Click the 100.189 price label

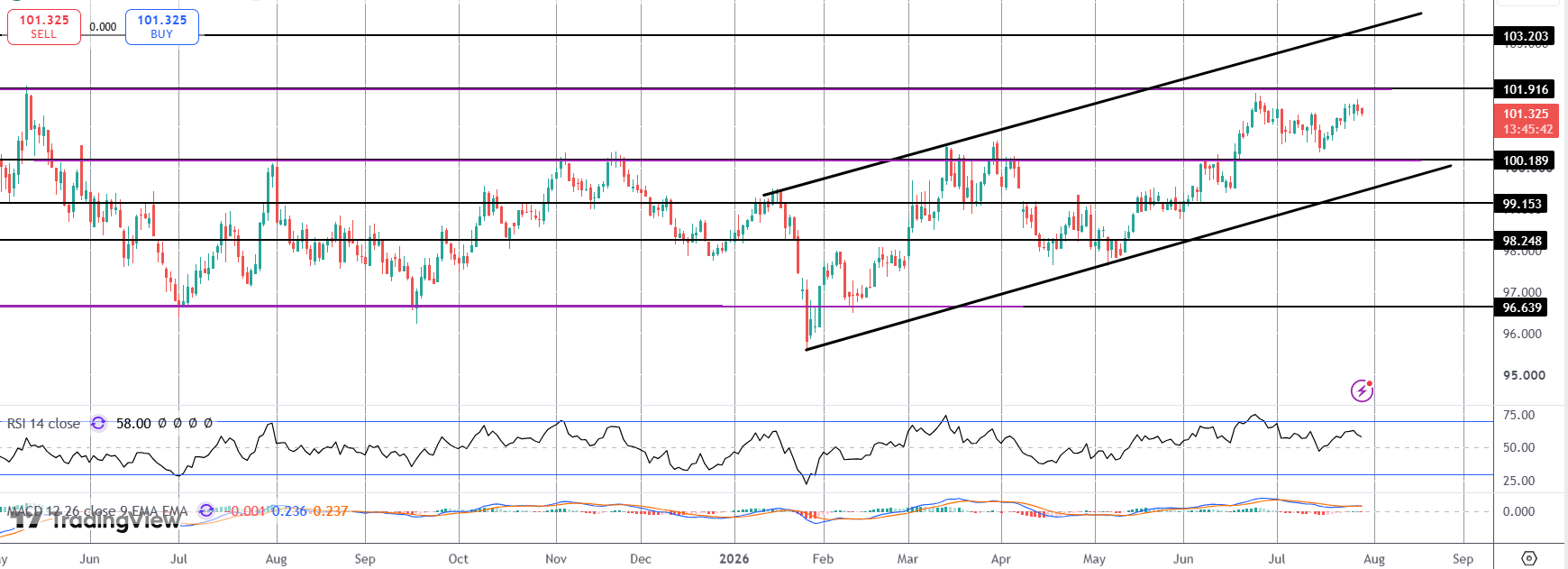pos(1525,161)
